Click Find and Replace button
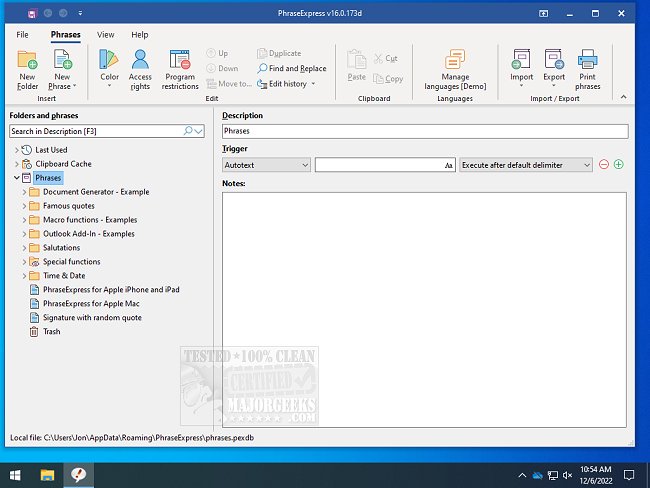Viewport: 650px width, 488px height. (292, 68)
